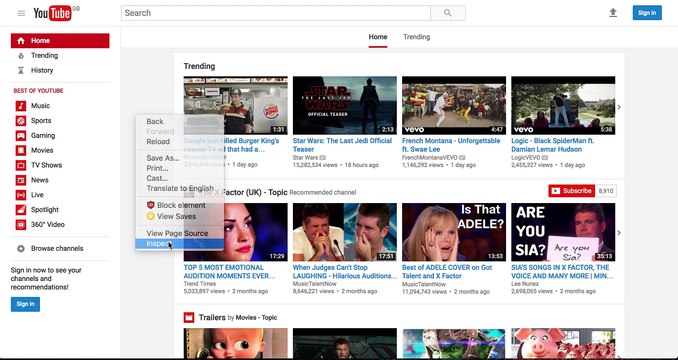Open the Music channel icon
The height and width of the screenshot is (360, 678).
[21, 106]
